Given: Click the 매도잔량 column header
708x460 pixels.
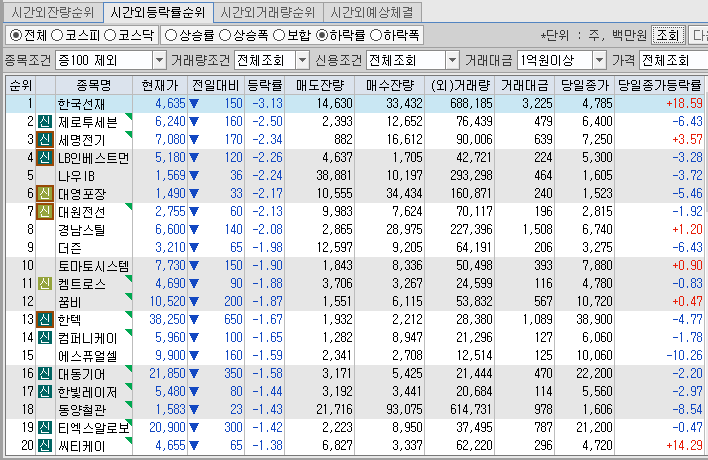Looking at the screenshot, I should click(x=320, y=85).
